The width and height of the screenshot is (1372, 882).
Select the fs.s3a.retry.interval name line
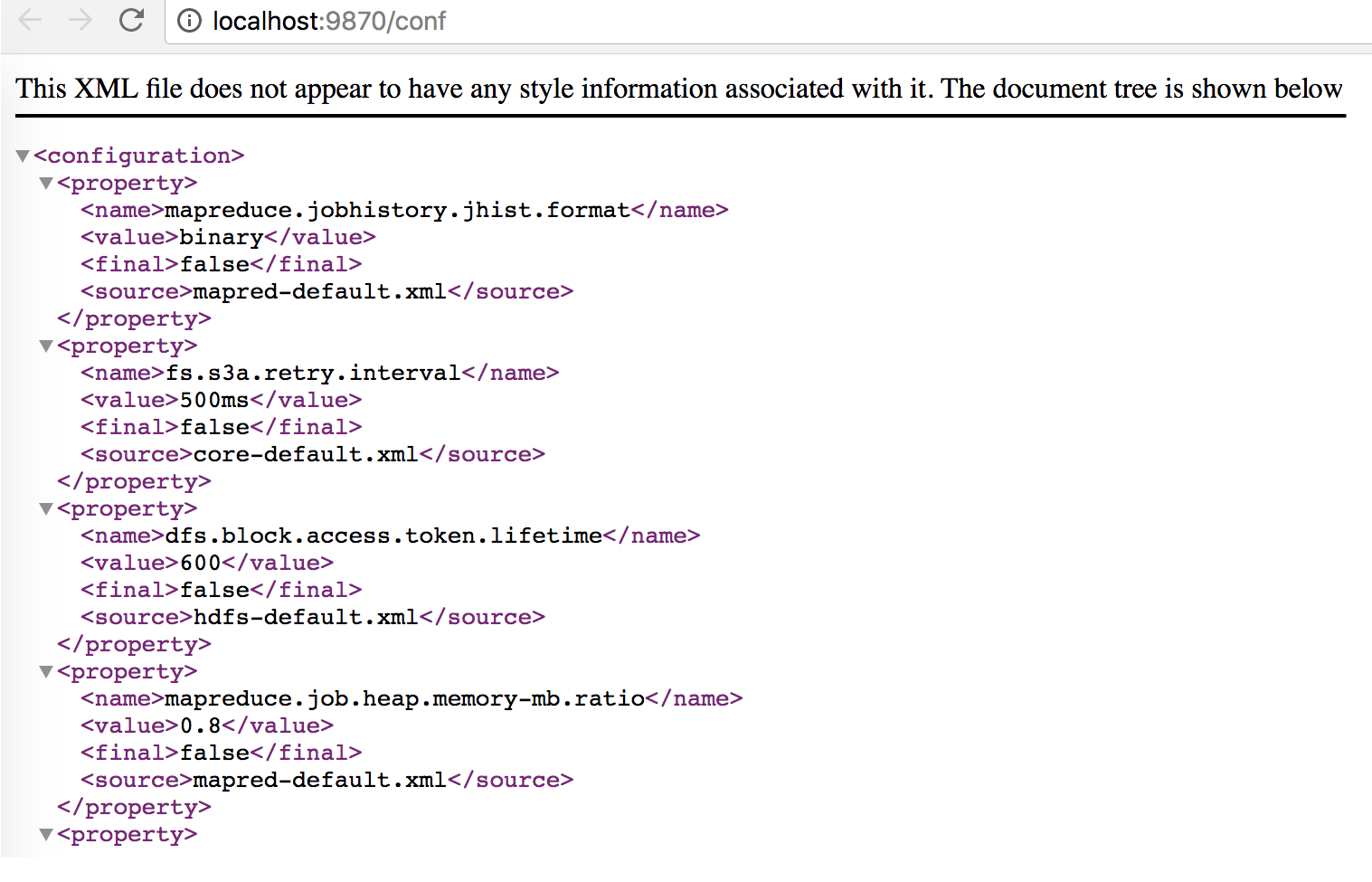tap(320, 373)
